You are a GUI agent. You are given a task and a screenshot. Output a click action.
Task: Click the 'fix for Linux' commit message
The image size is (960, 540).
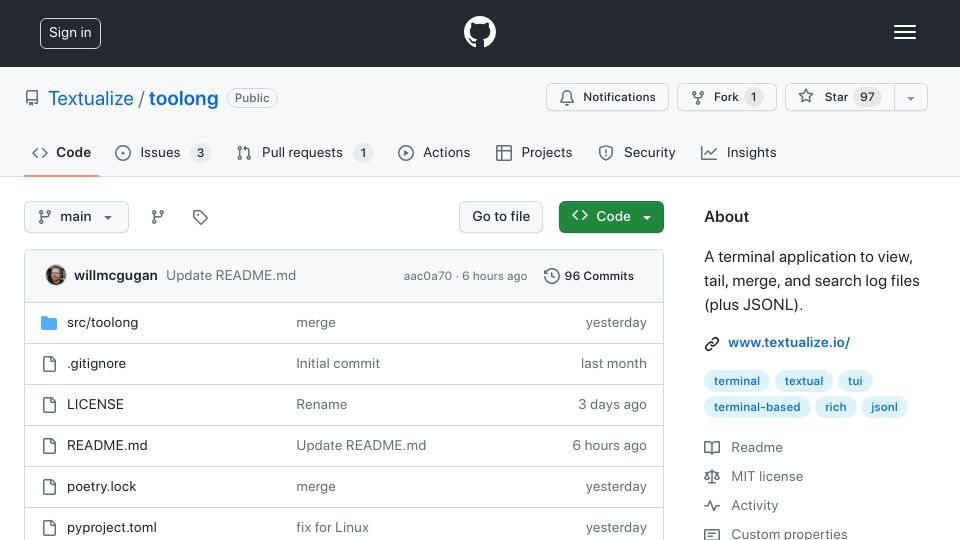click(332, 528)
